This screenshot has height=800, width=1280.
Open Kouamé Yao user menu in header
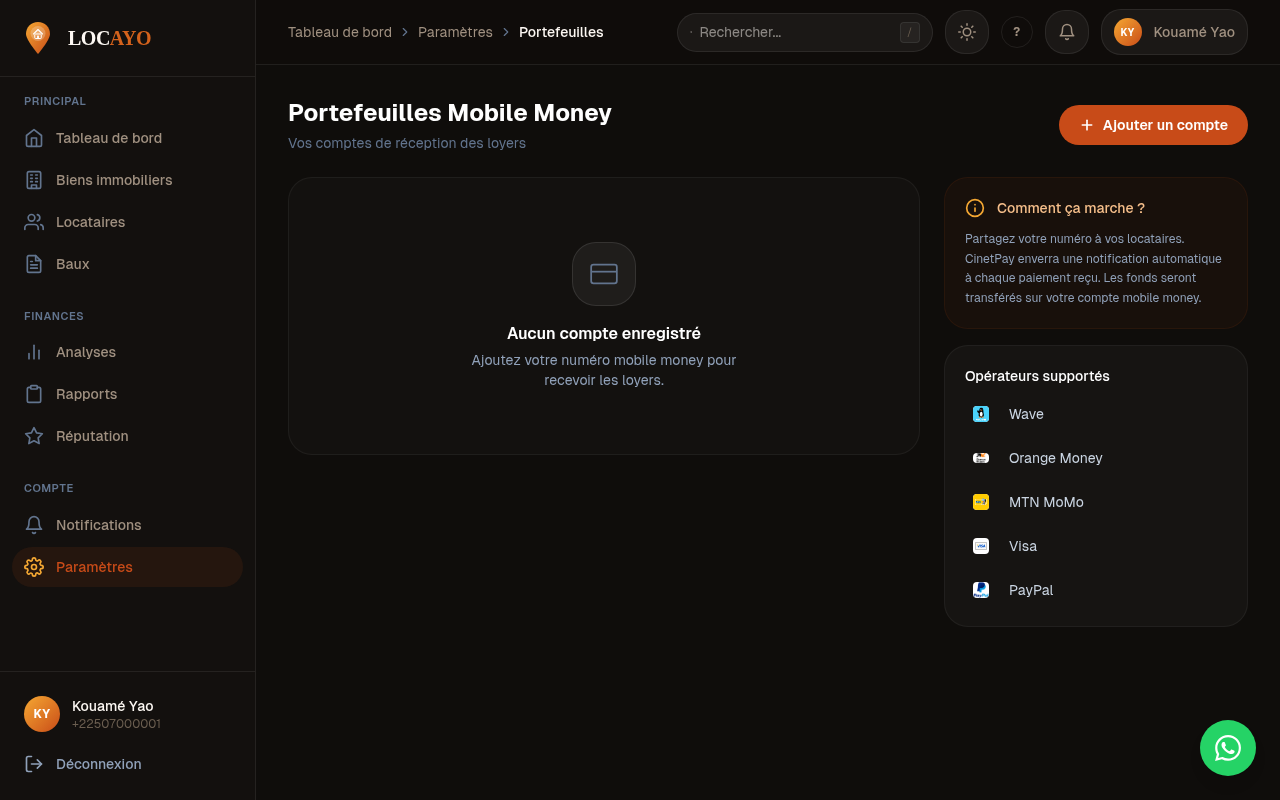[1174, 32]
